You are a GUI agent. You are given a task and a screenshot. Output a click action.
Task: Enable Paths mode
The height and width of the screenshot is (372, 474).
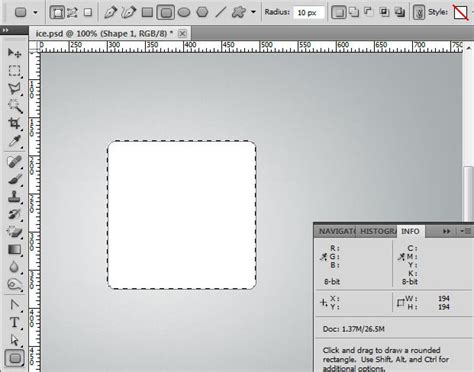pyautogui.click(x=72, y=13)
